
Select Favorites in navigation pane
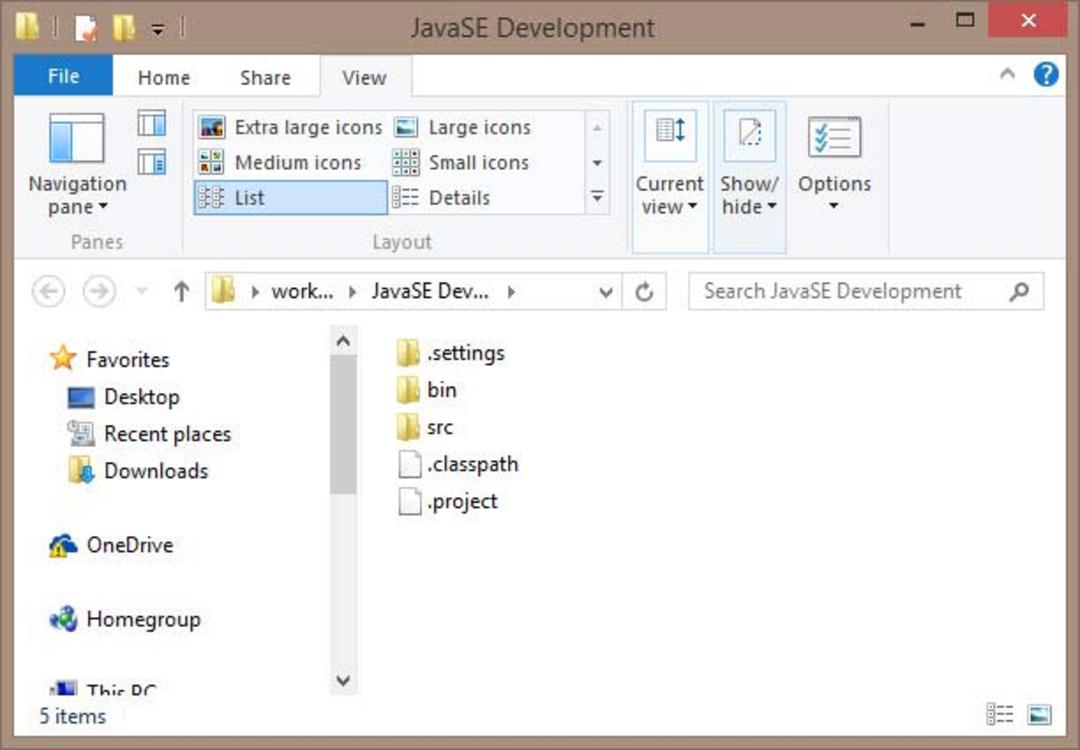tap(109, 359)
